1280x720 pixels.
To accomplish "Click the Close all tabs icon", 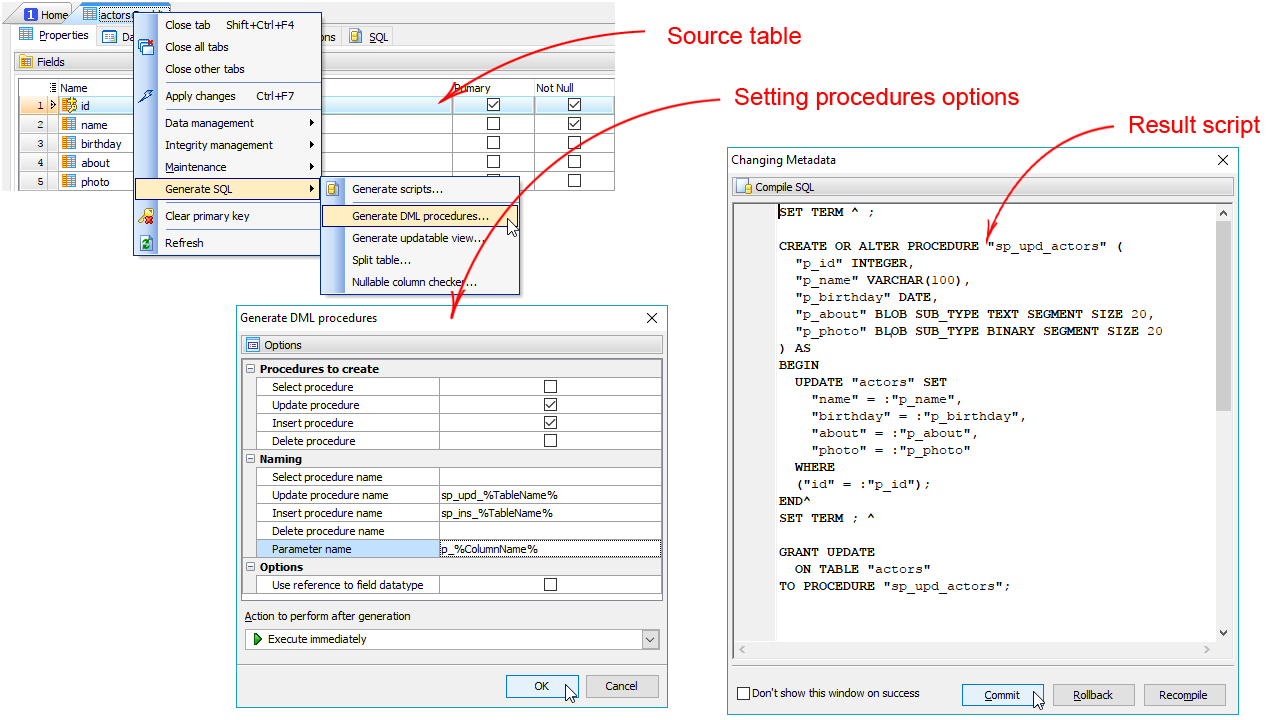I will (x=147, y=47).
